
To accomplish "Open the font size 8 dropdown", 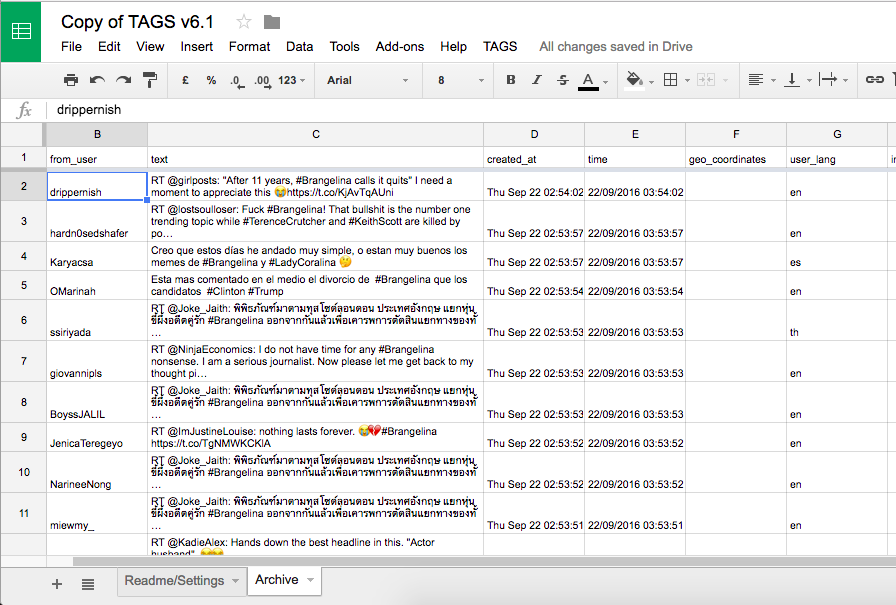I will (461, 80).
